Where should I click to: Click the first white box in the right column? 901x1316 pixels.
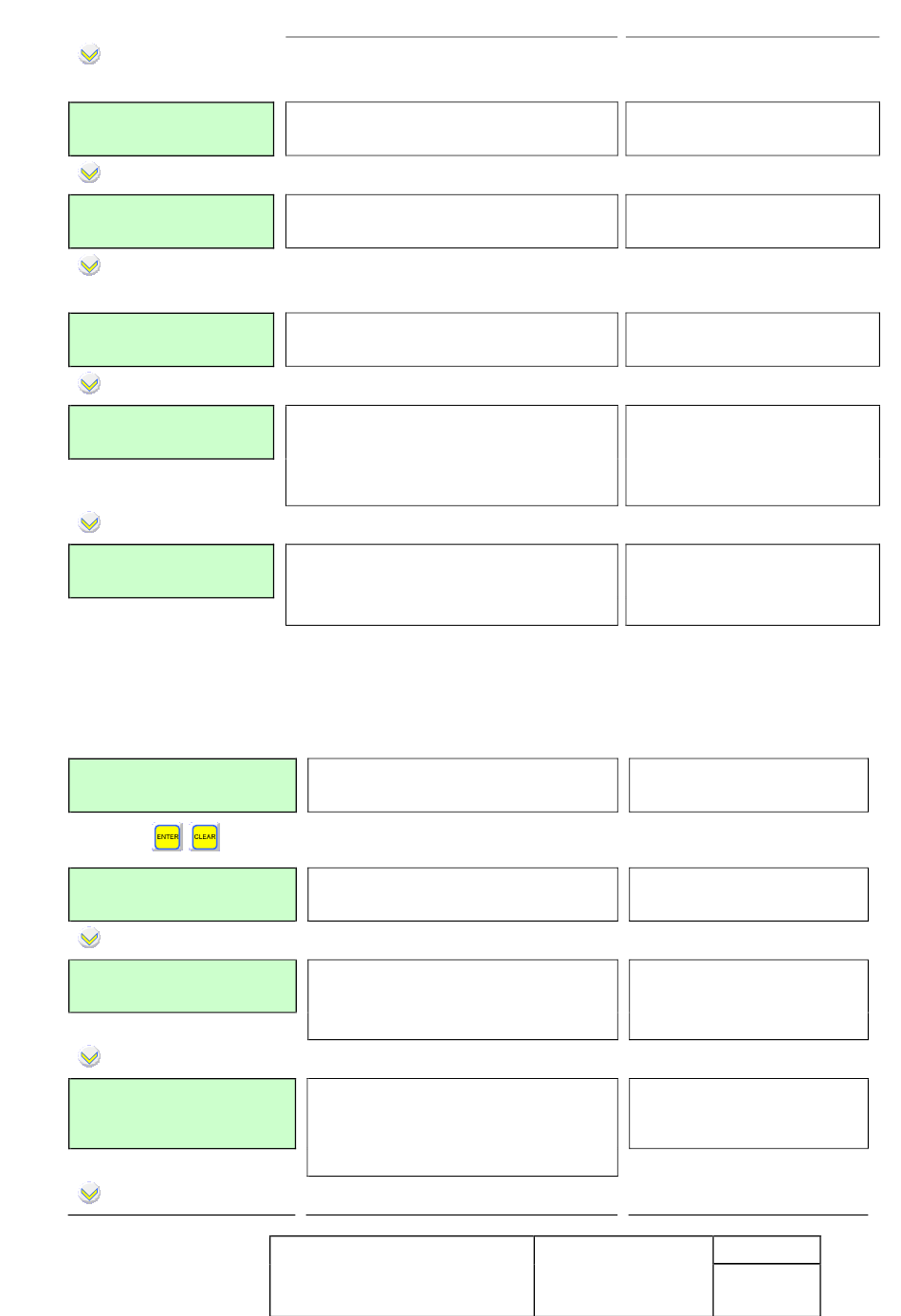point(752,129)
